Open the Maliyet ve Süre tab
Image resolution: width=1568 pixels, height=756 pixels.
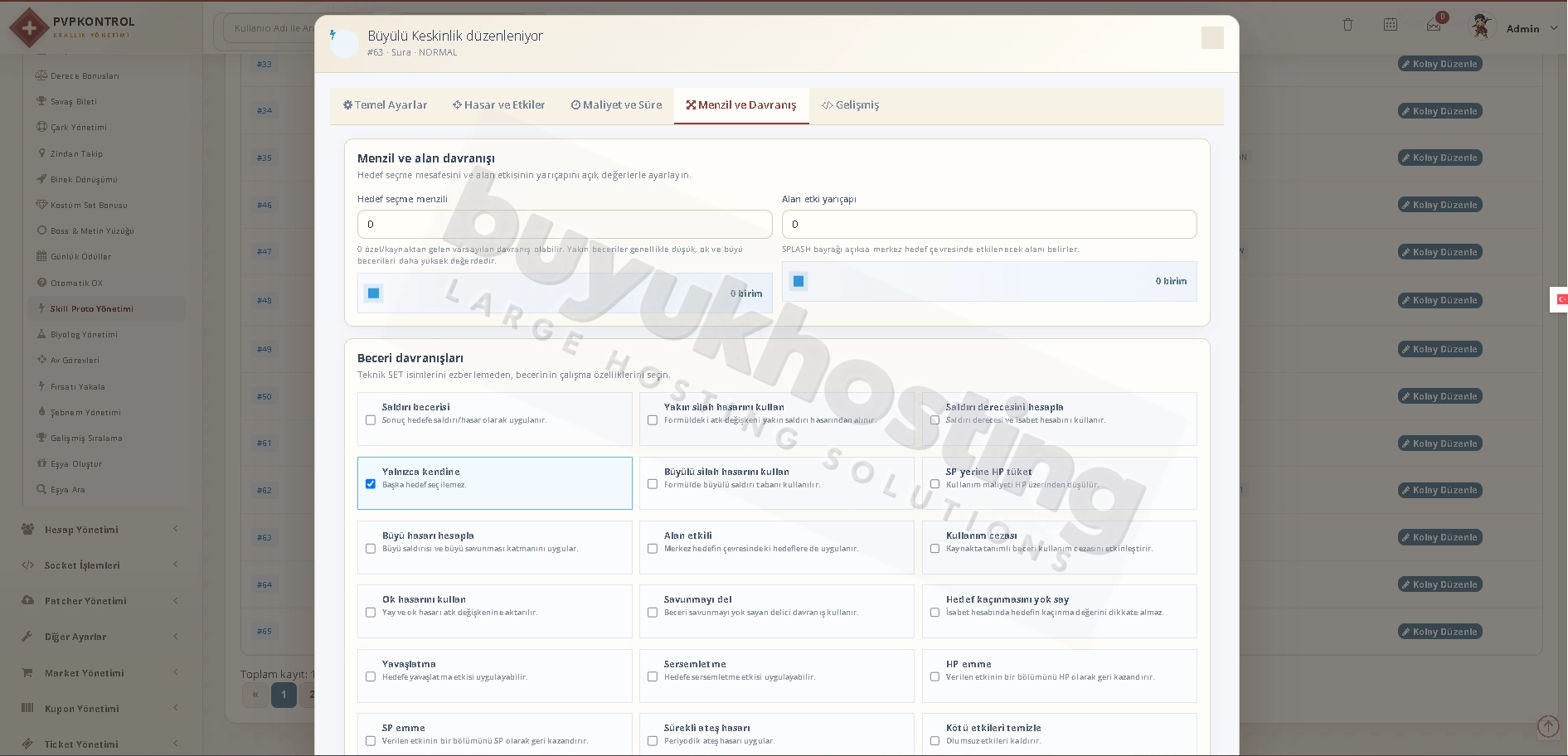616,105
